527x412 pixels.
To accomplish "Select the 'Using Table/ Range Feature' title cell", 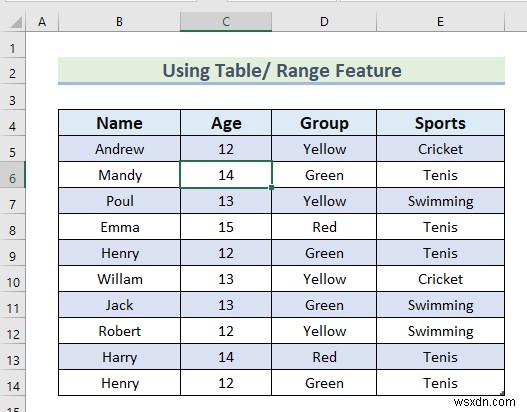I will click(281, 71).
